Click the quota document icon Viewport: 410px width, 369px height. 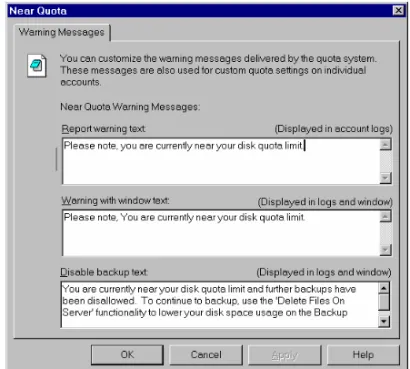(37, 65)
